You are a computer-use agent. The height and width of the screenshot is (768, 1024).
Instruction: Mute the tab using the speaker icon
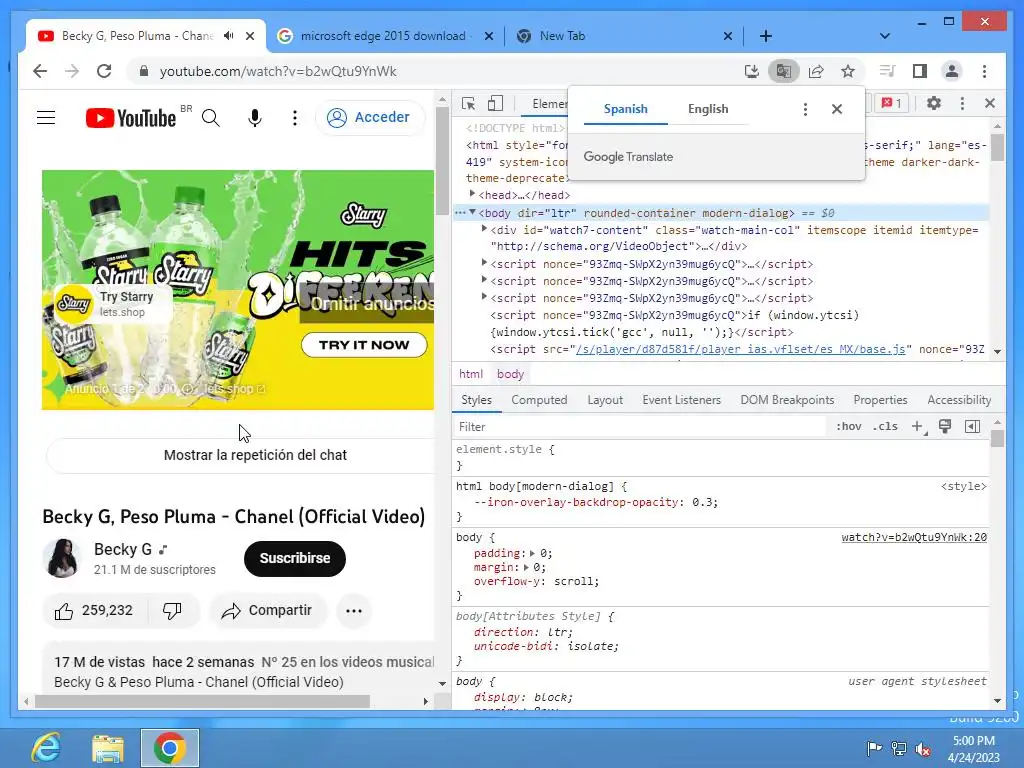pyautogui.click(x=229, y=36)
